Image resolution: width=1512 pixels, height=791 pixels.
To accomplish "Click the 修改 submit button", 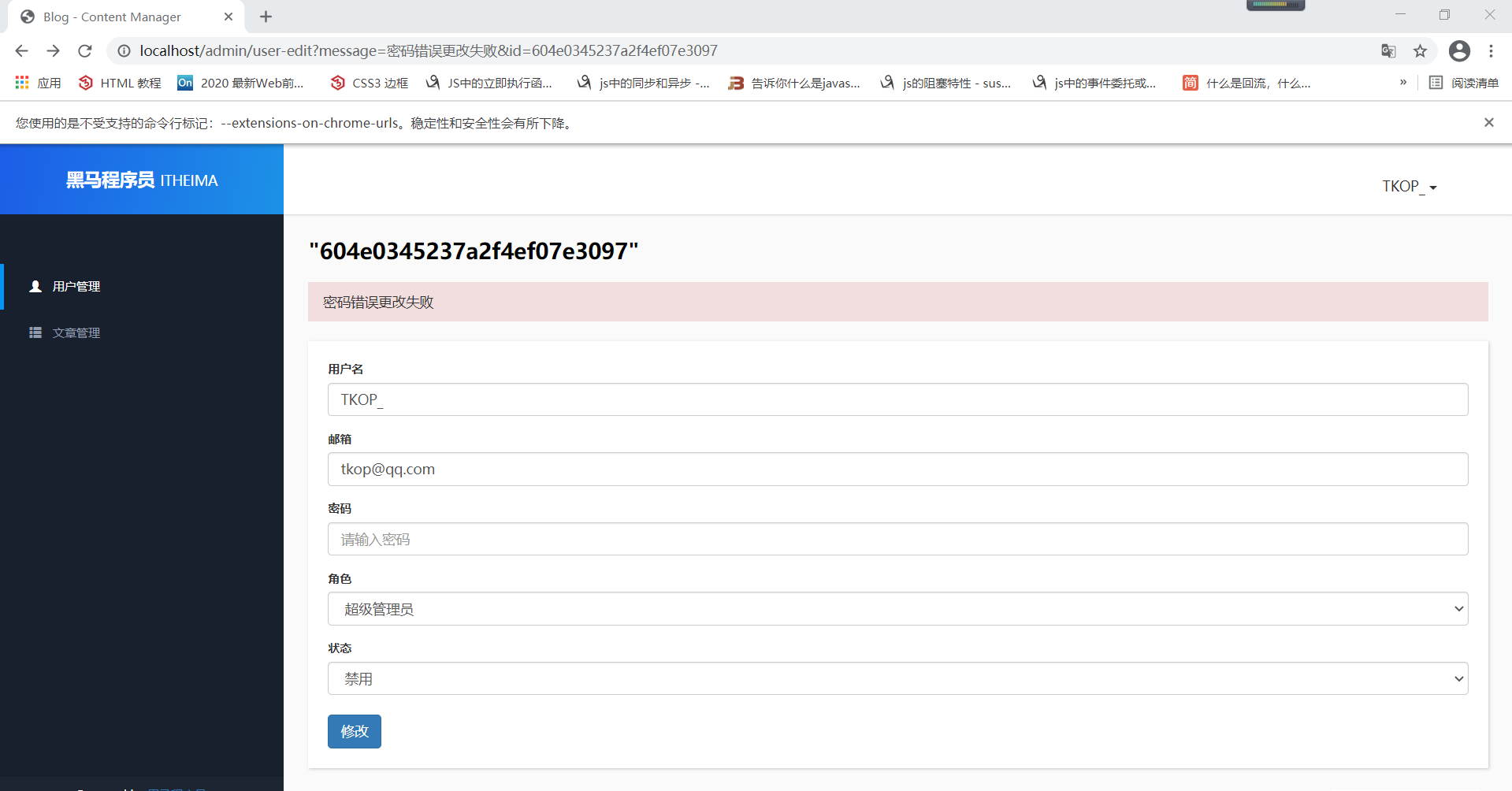I will coord(355,731).
